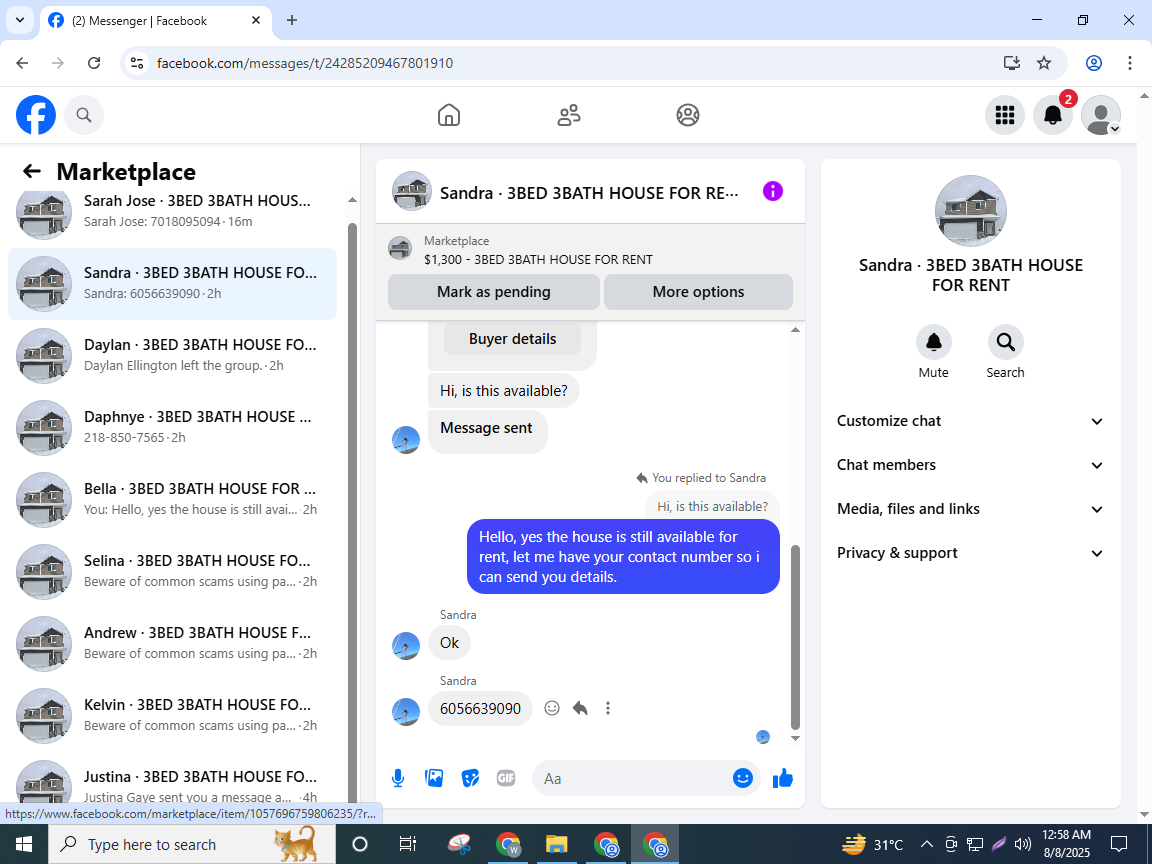Click the Windows Start button
The height and width of the screenshot is (864, 1152).
pyautogui.click(x=24, y=844)
